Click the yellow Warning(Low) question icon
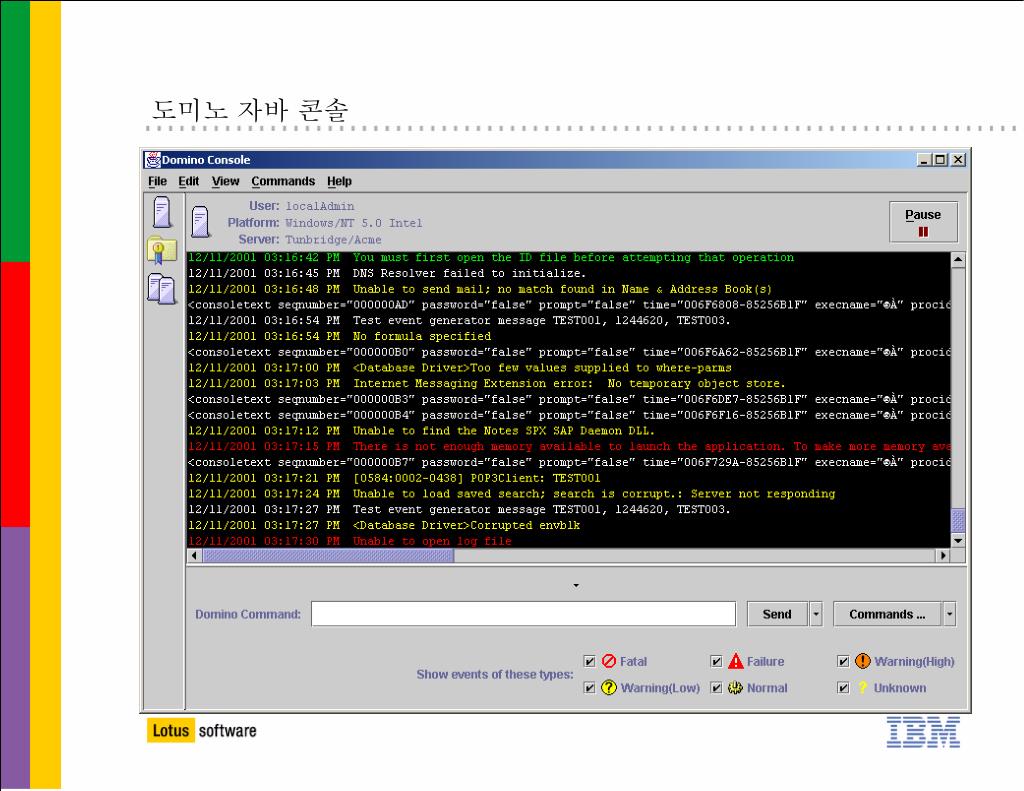Image resolution: width=1024 pixels, height=791 pixels. [609, 688]
